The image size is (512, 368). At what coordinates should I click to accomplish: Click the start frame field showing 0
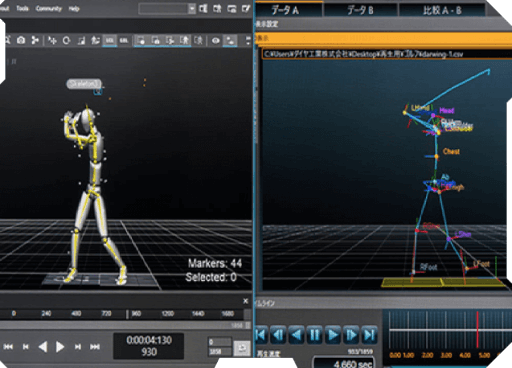(x=219, y=342)
